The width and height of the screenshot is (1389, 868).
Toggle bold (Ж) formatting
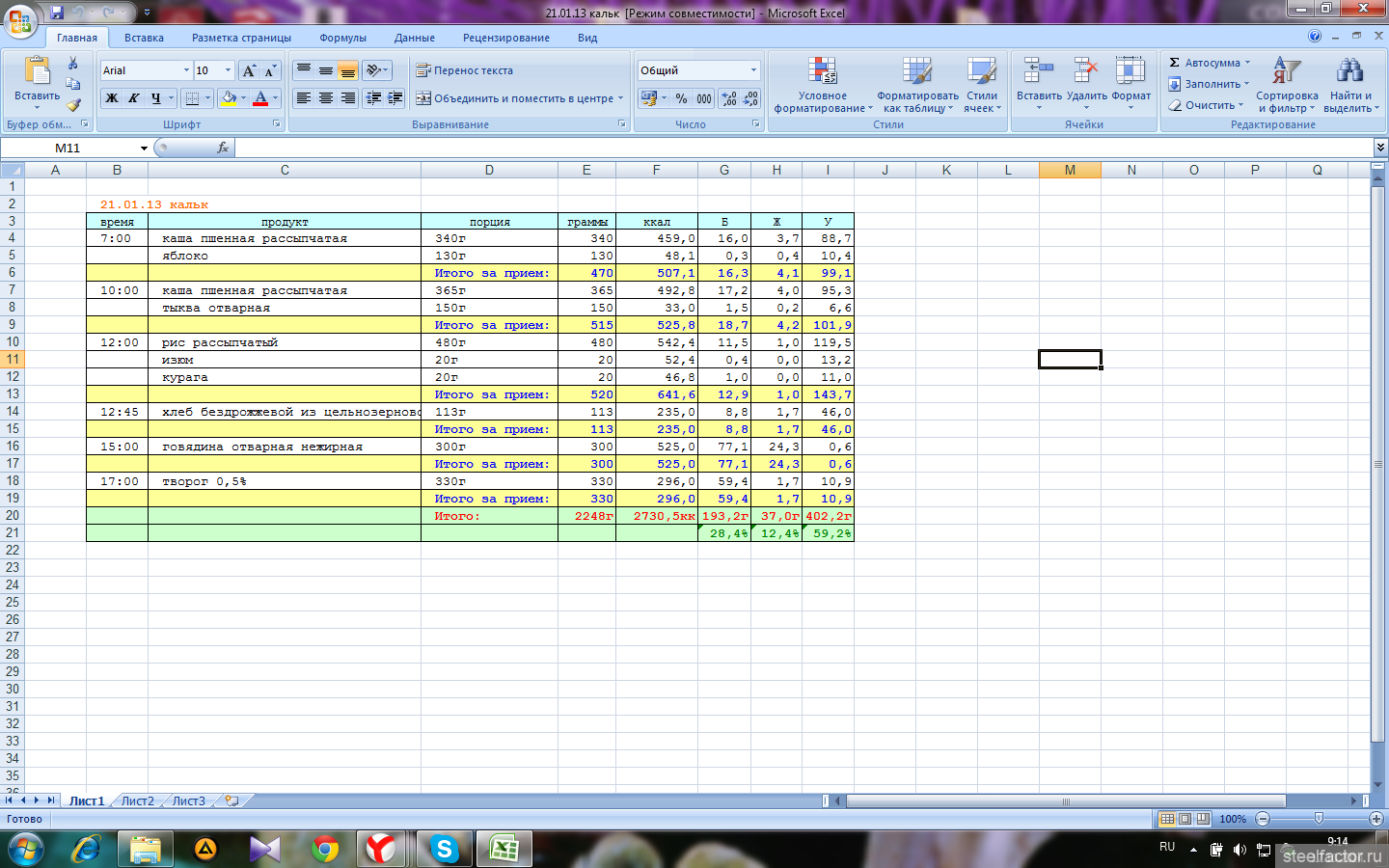tap(112, 98)
